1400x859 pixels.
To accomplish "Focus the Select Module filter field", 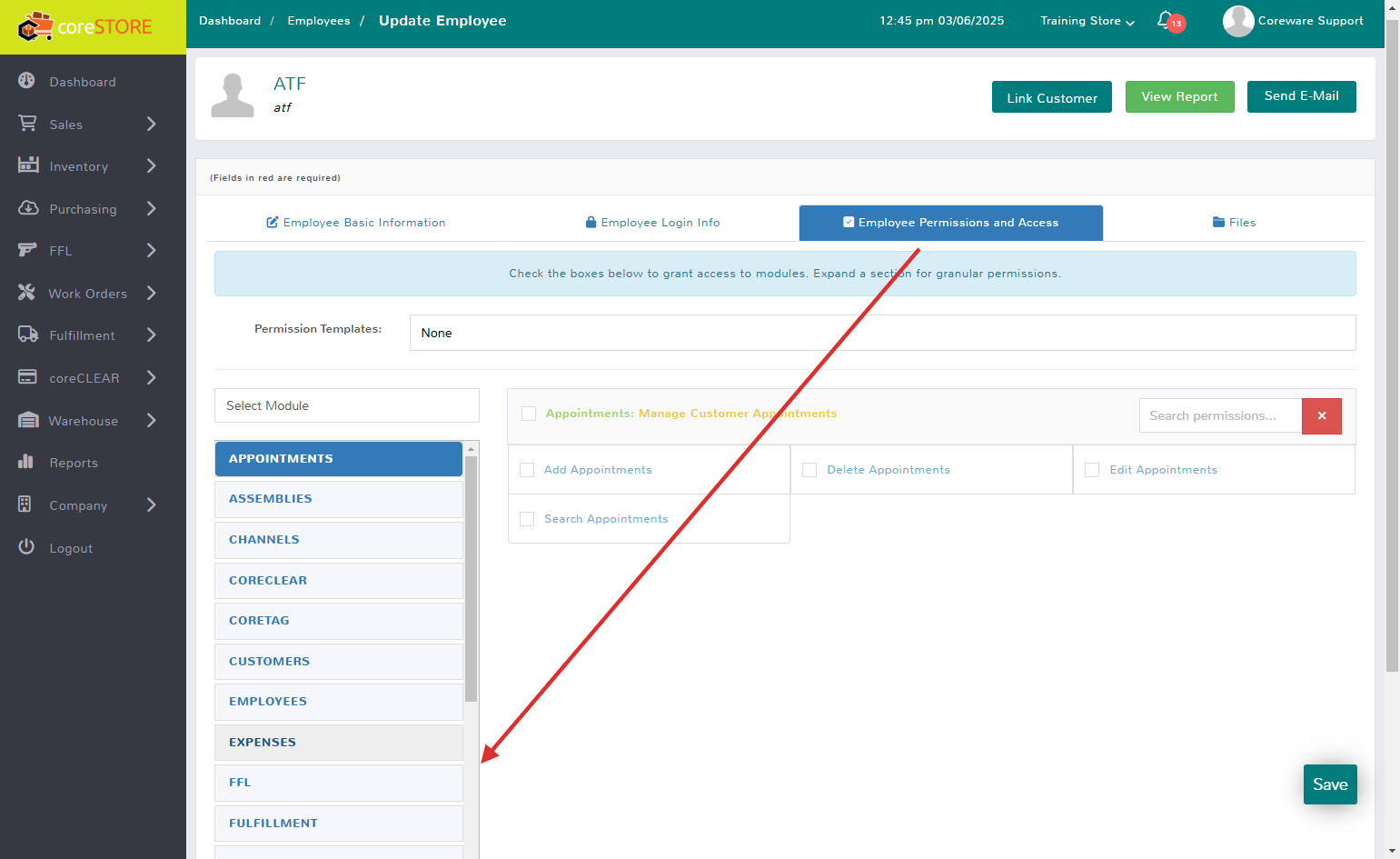I will pyautogui.click(x=347, y=405).
